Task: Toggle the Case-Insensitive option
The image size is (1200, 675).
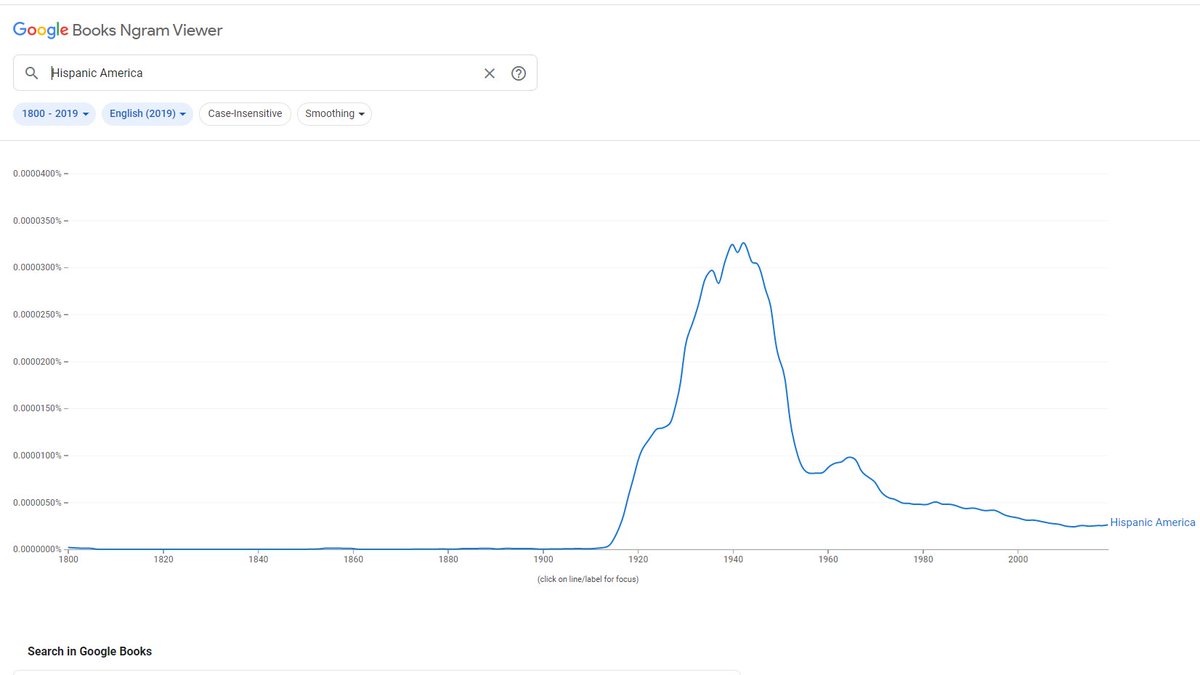Action: click(245, 114)
